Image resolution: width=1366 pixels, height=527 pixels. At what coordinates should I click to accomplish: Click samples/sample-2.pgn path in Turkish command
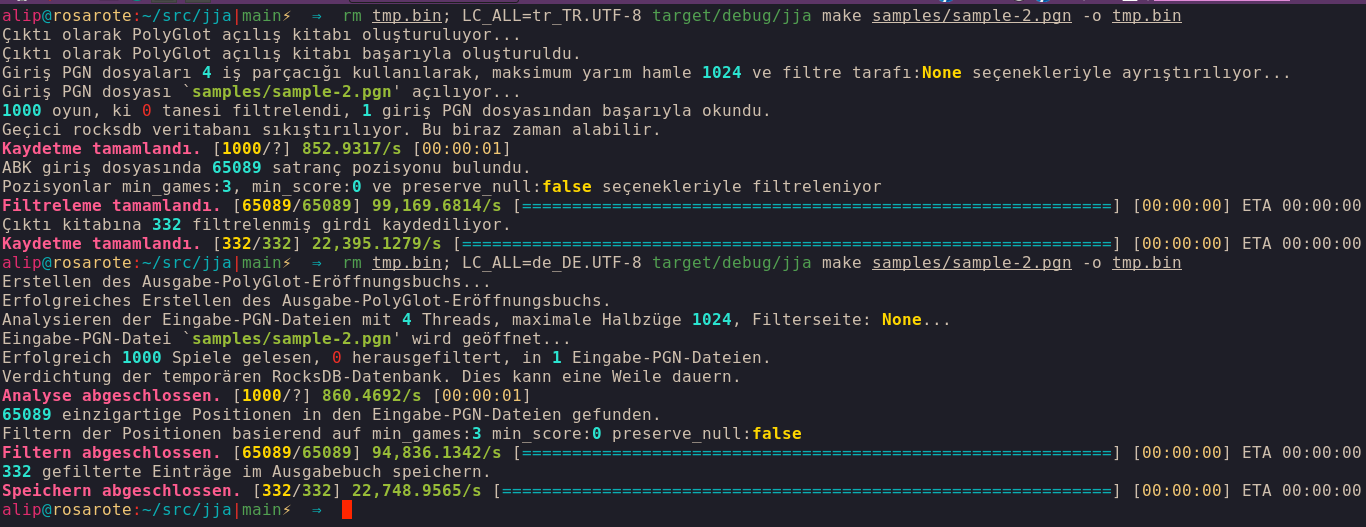coord(971,16)
